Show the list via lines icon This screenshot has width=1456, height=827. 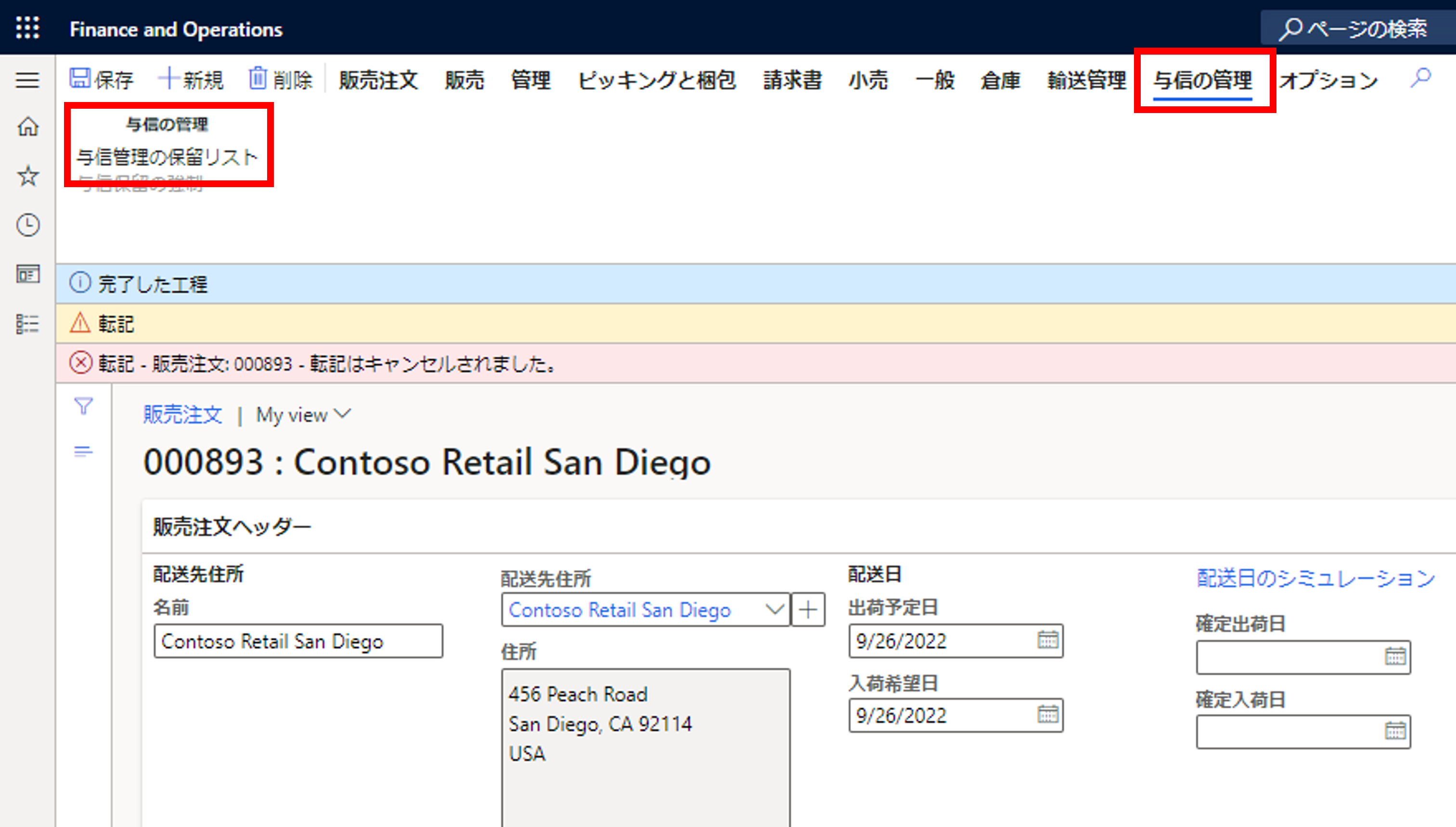tap(83, 452)
